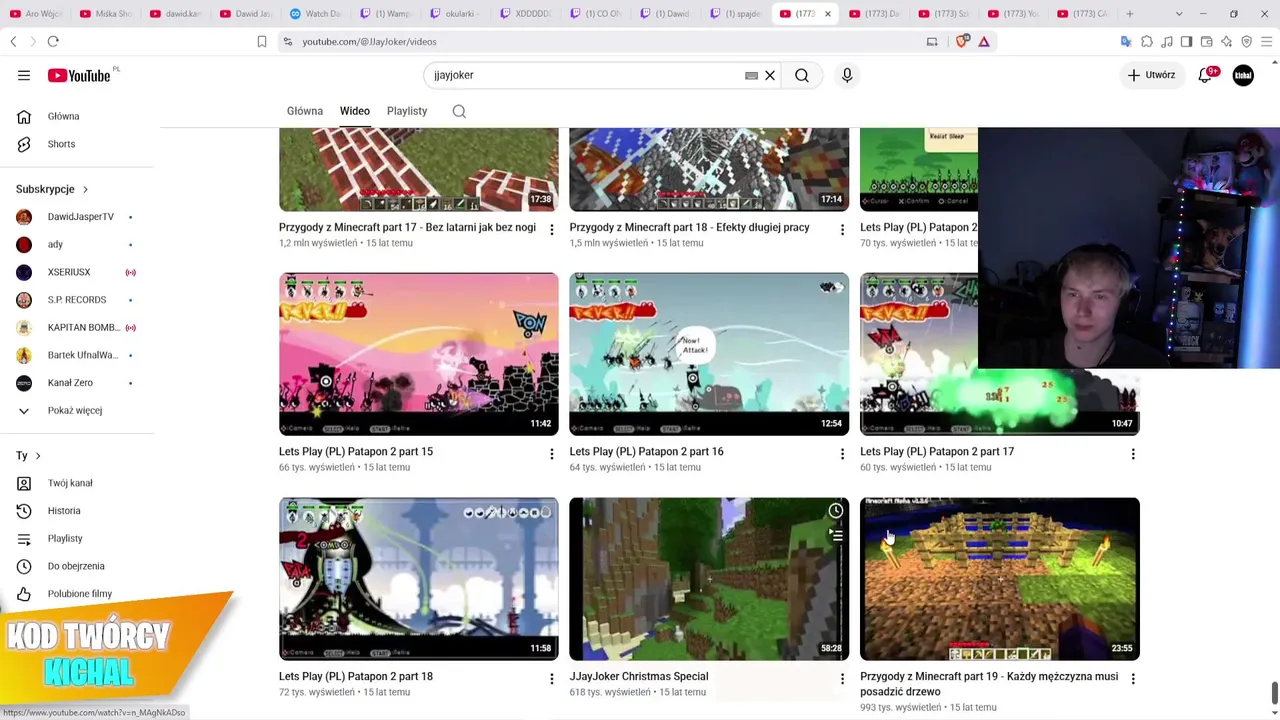Viewport: 1280px width, 720px height.
Task: Open options for Patapon 2 part 15
Action: pyautogui.click(x=551, y=454)
